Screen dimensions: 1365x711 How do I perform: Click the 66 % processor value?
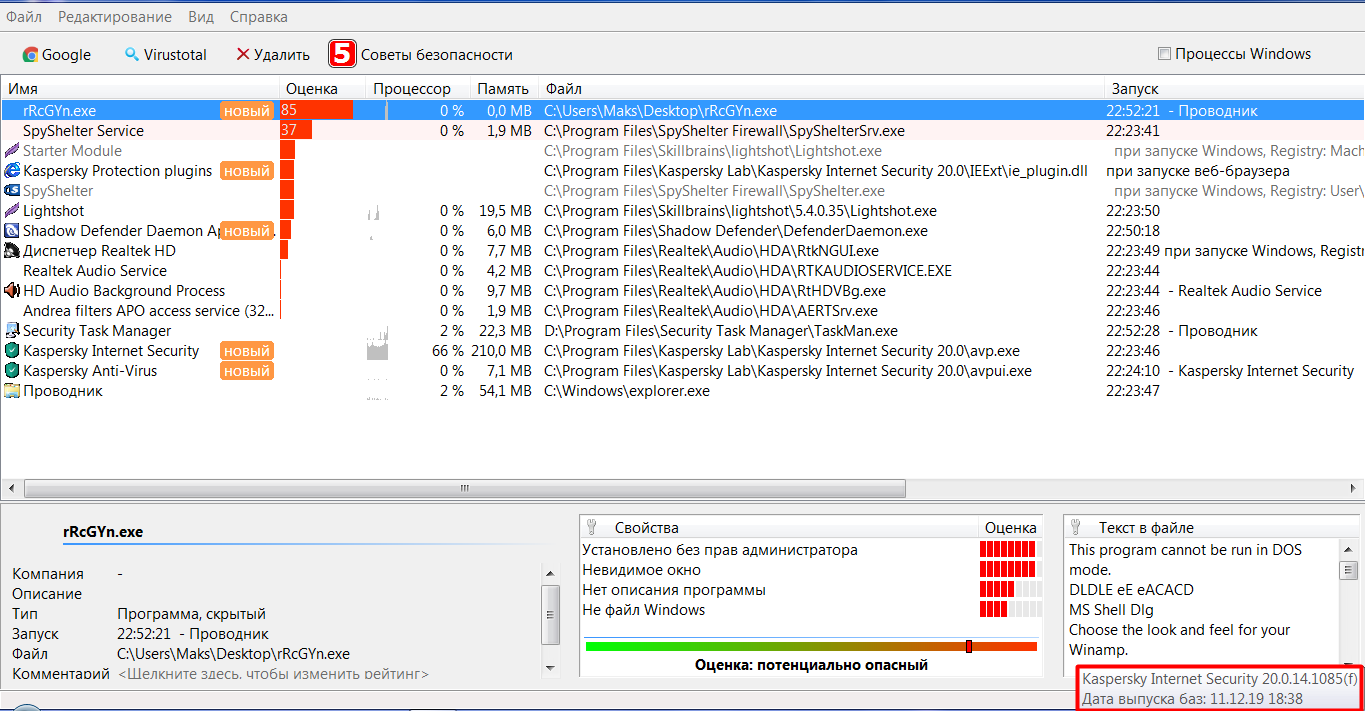coord(448,351)
